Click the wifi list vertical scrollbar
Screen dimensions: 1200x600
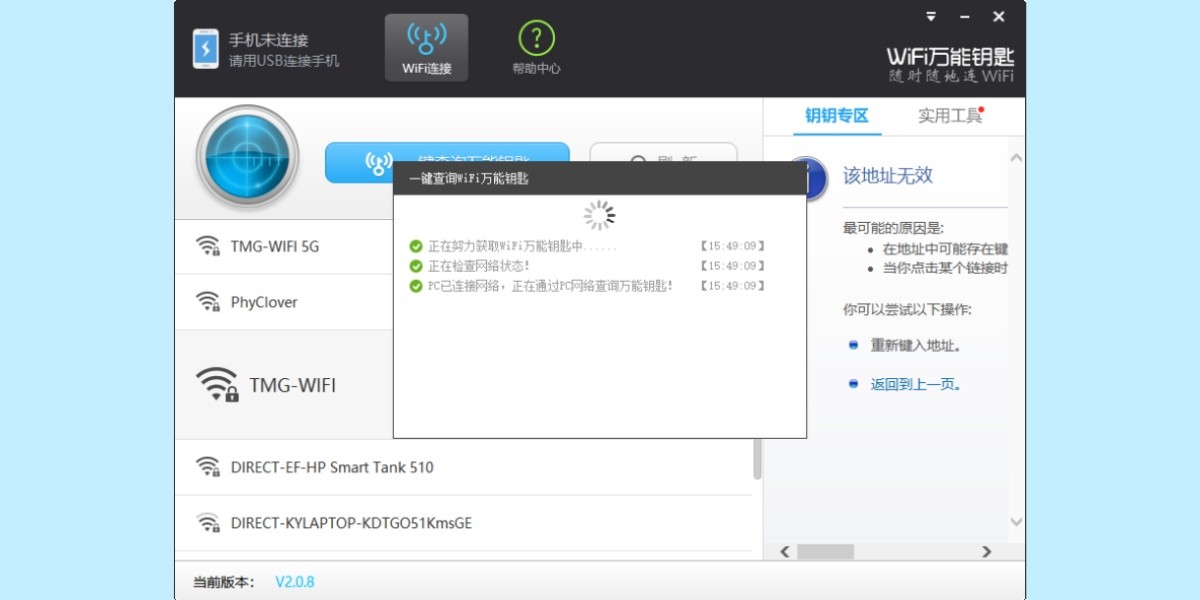[x=758, y=458]
